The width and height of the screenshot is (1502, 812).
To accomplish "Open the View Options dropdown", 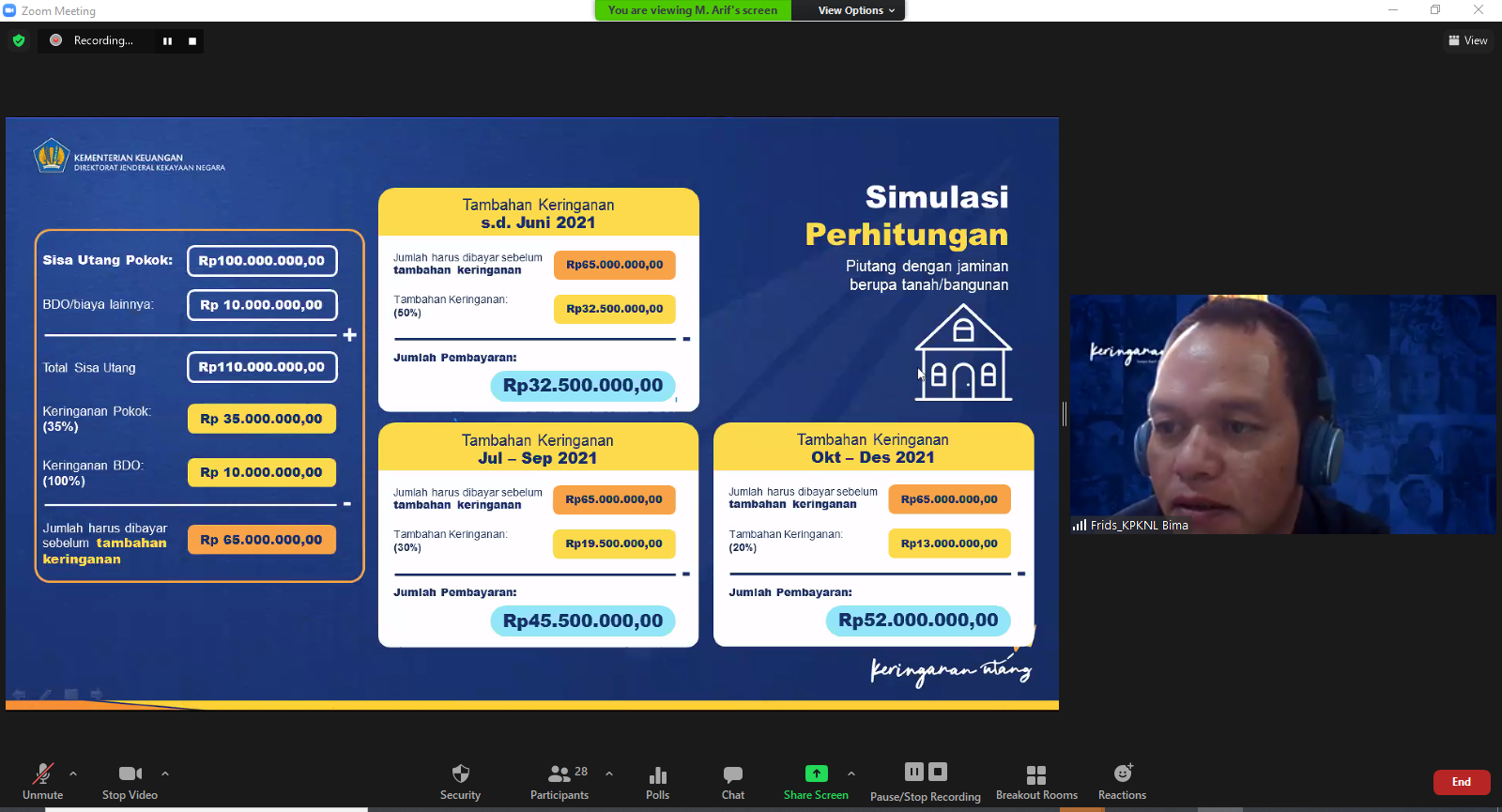I will (x=855, y=10).
